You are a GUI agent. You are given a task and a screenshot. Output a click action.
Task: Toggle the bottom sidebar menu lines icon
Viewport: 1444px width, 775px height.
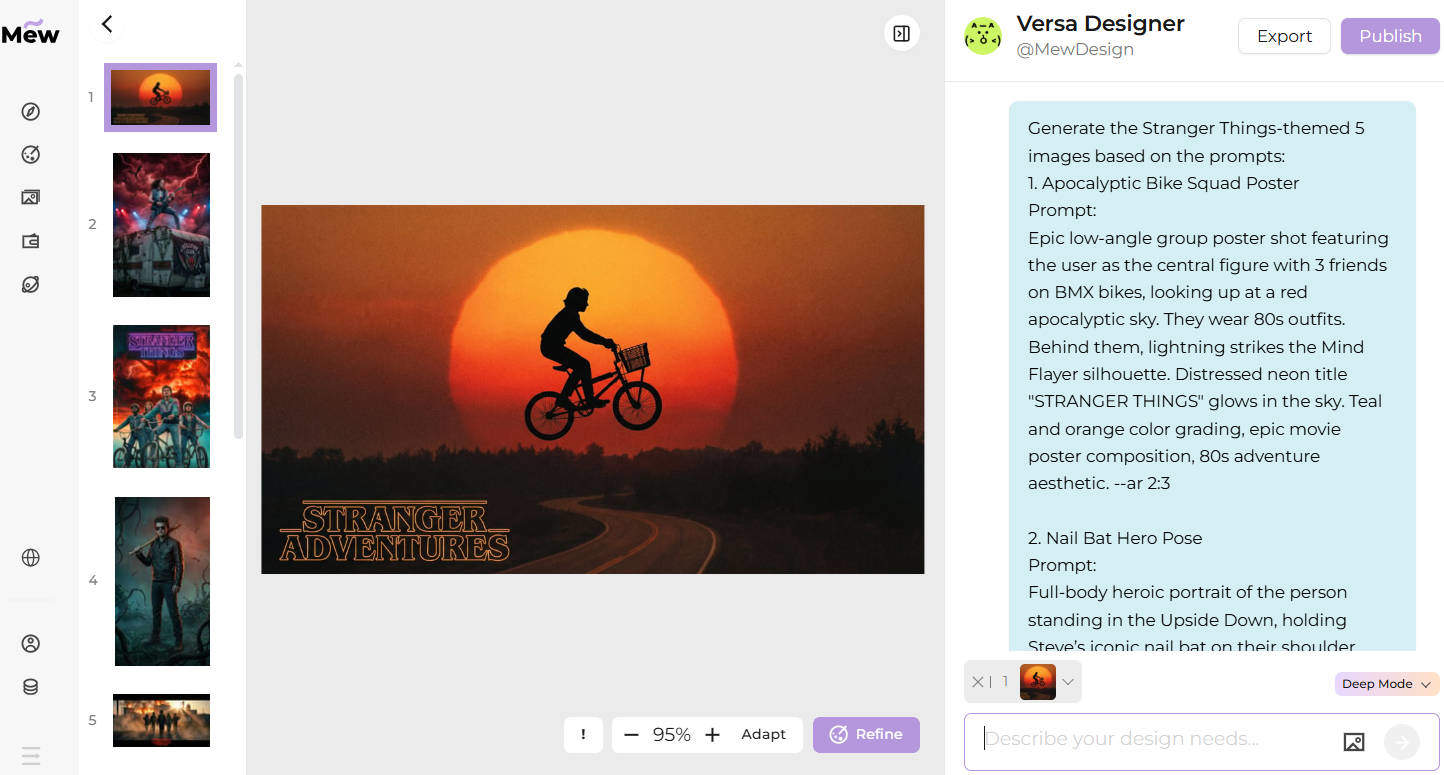pos(31,755)
